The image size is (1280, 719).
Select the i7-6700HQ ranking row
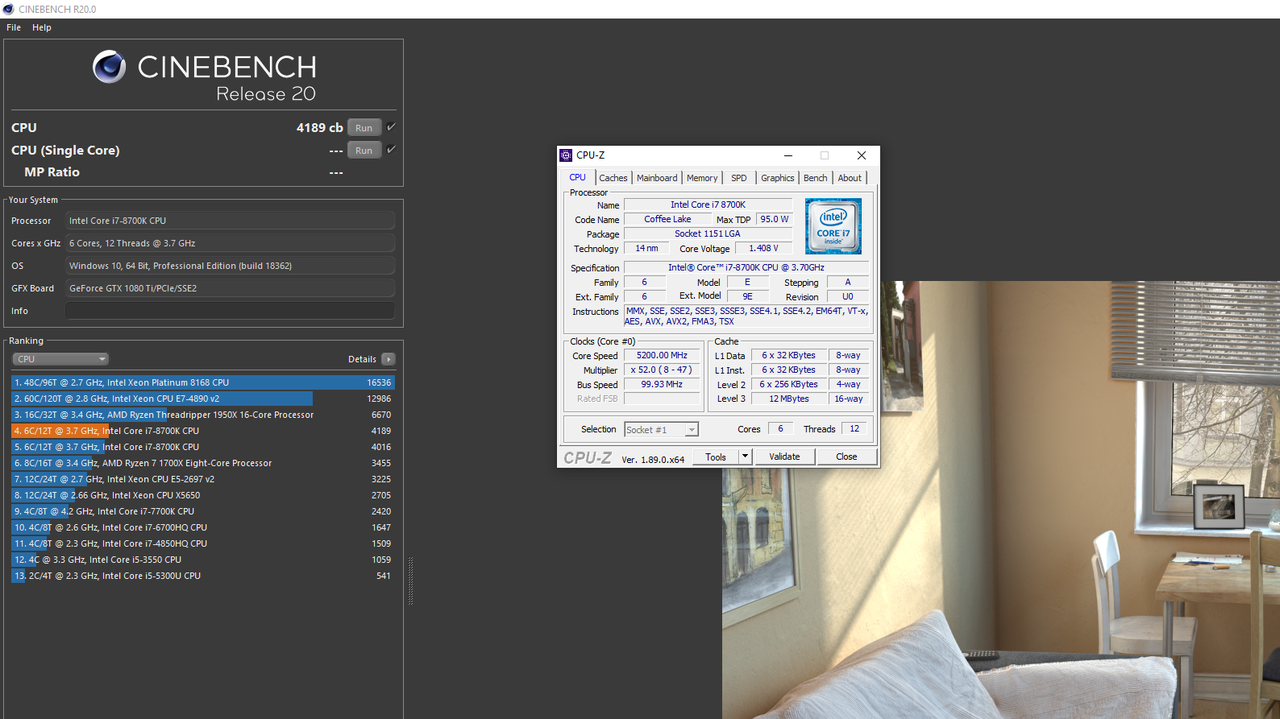[x=203, y=527]
